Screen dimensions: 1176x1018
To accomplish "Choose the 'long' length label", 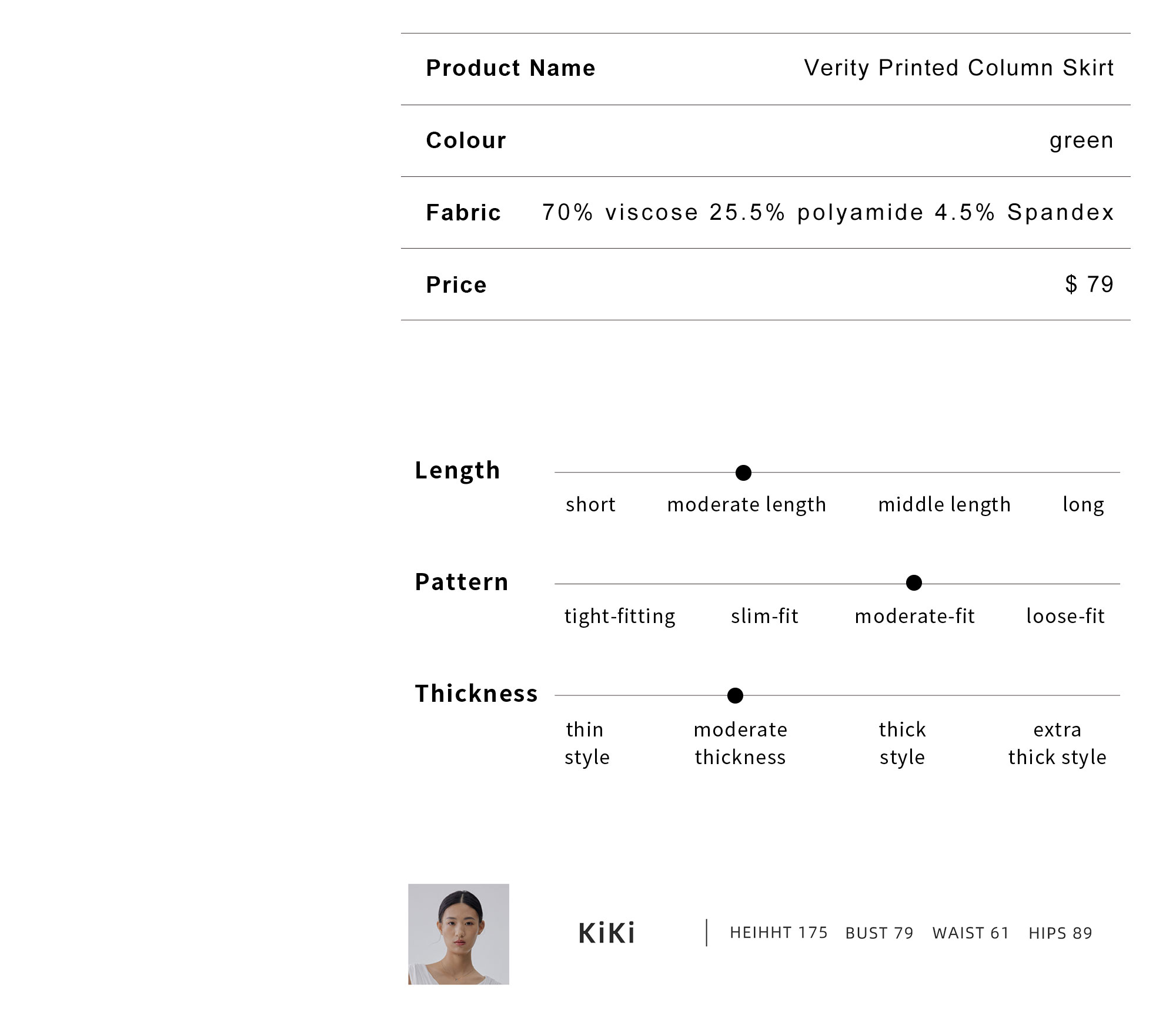I will coord(1083,505).
